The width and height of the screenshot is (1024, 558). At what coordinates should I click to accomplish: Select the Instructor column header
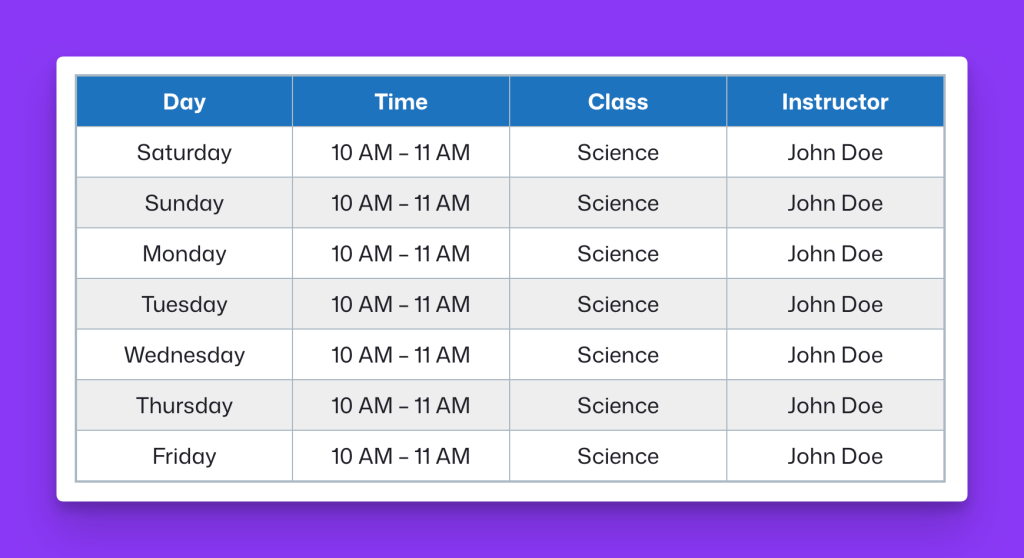pyautogui.click(x=835, y=101)
